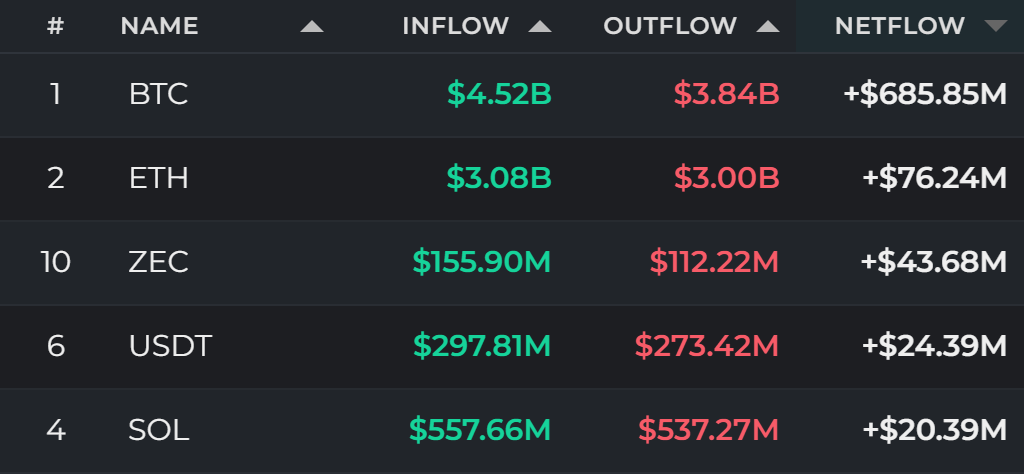Viewport: 1024px width, 474px height.
Task: Click USDT inflow value $297.81M
Action: pos(483,346)
